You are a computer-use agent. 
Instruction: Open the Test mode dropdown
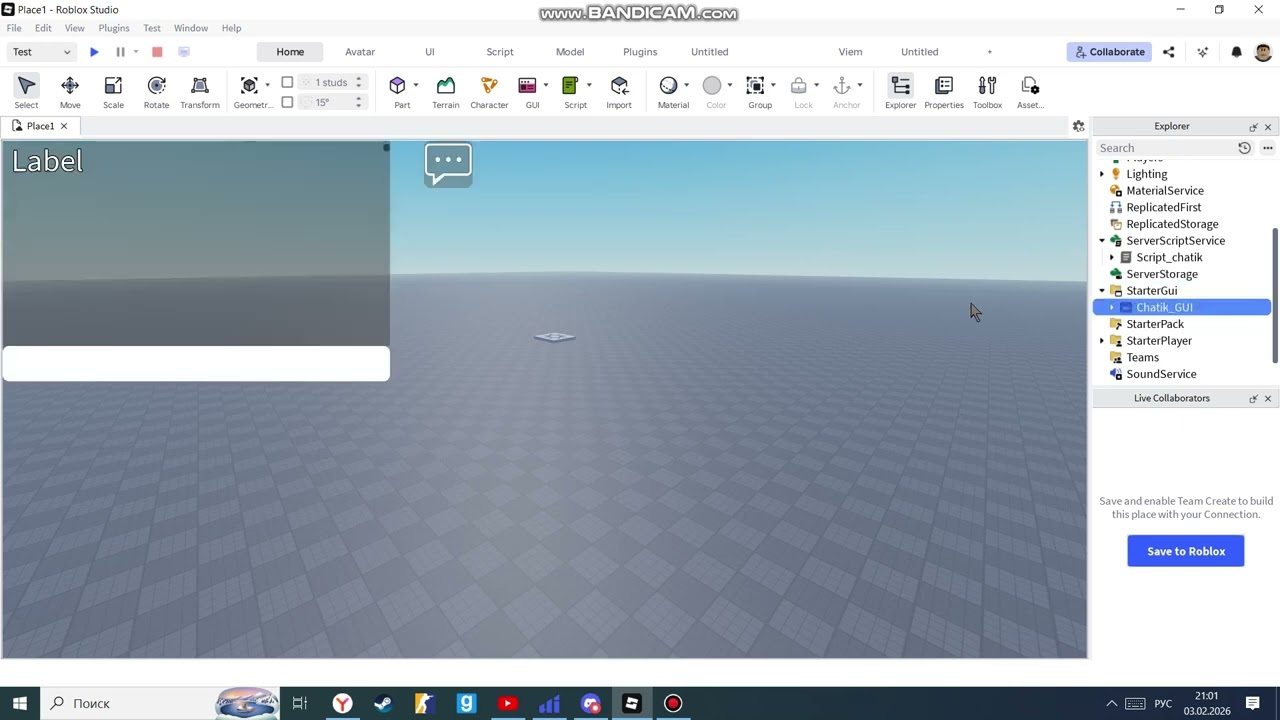(41, 52)
